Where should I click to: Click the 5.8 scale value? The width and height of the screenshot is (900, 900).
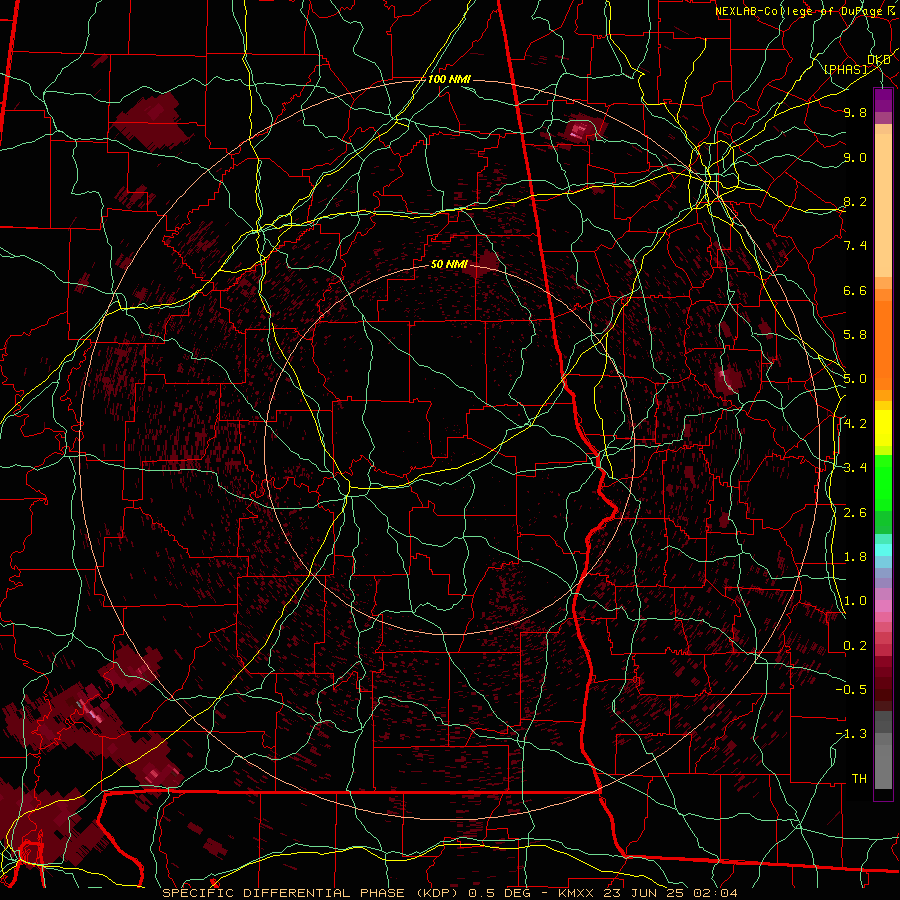(x=855, y=335)
